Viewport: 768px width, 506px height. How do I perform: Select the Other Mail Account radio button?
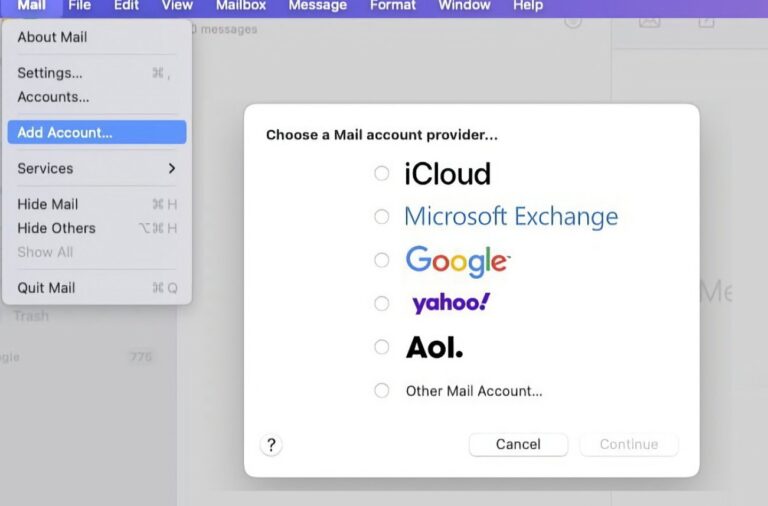(x=382, y=390)
